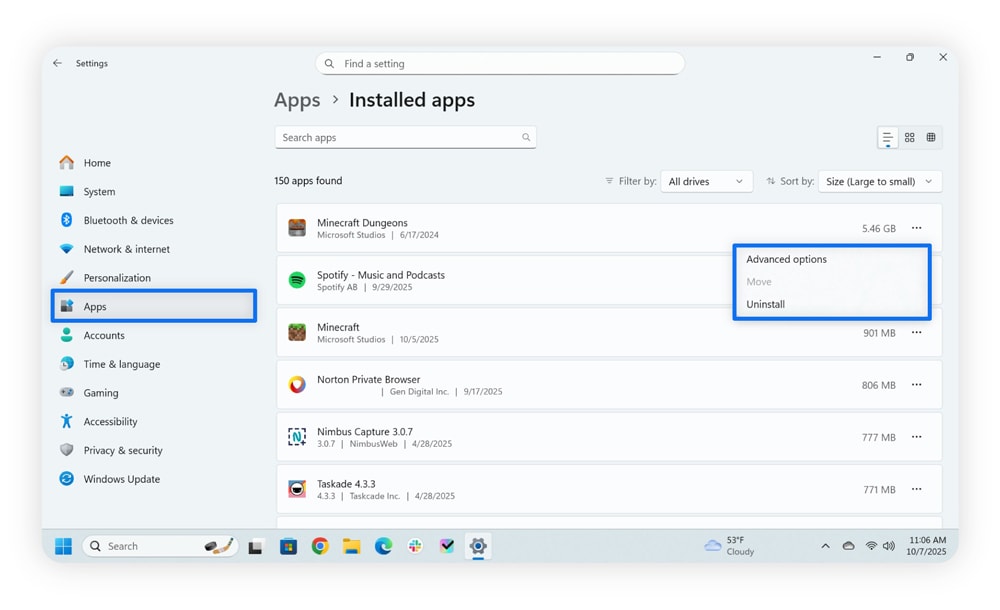Click the Spotify app icon in the list
The image size is (1000, 610).
click(x=296, y=281)
